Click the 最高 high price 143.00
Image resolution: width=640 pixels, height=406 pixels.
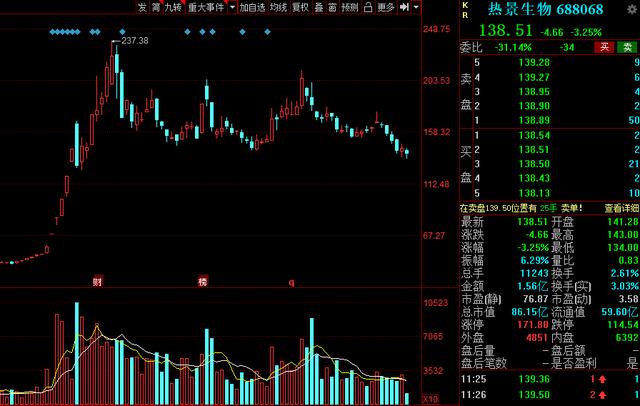(622, 235)
